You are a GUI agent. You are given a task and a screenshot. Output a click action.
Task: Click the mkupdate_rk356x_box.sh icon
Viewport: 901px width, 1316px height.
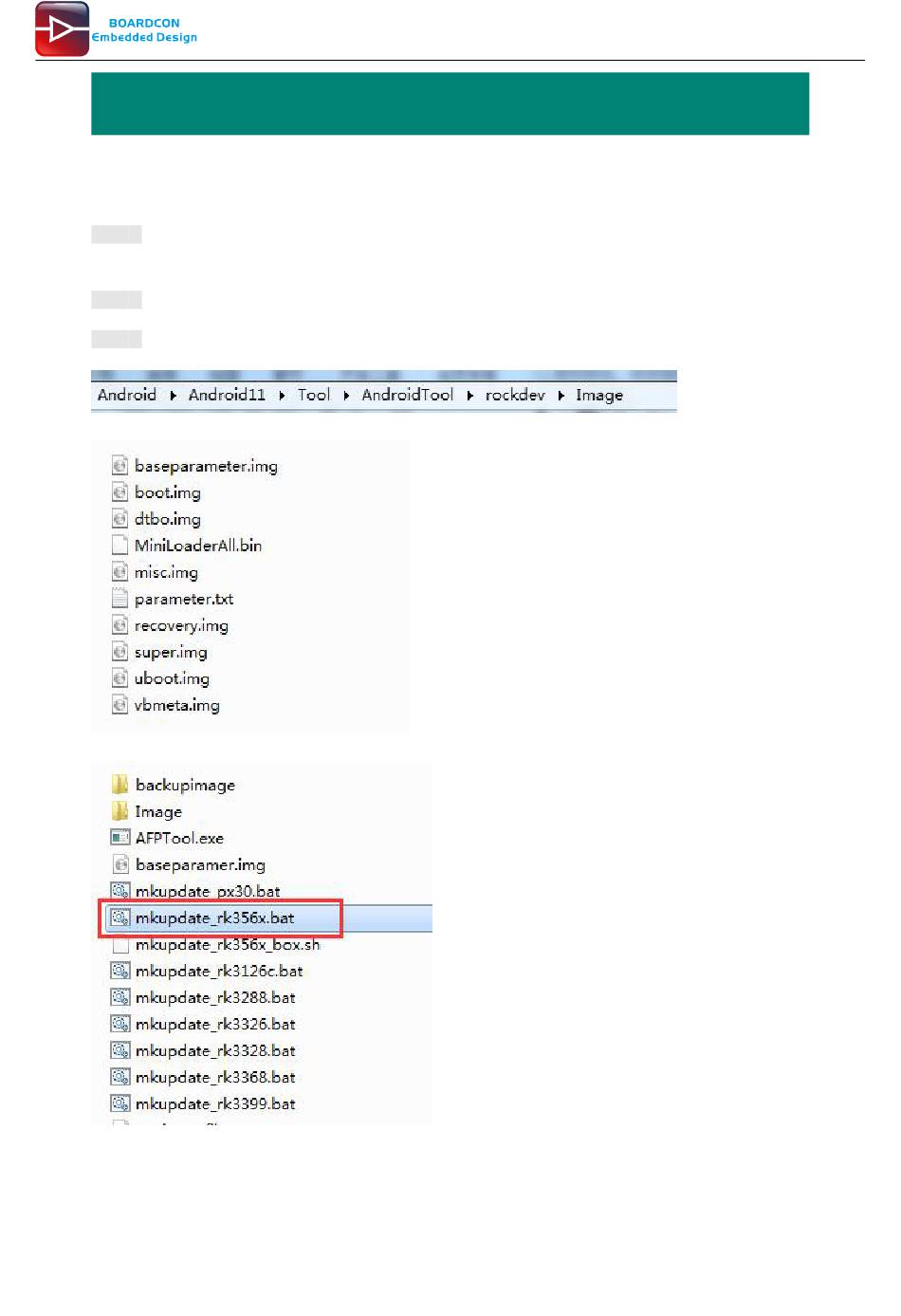pos(120,944)
